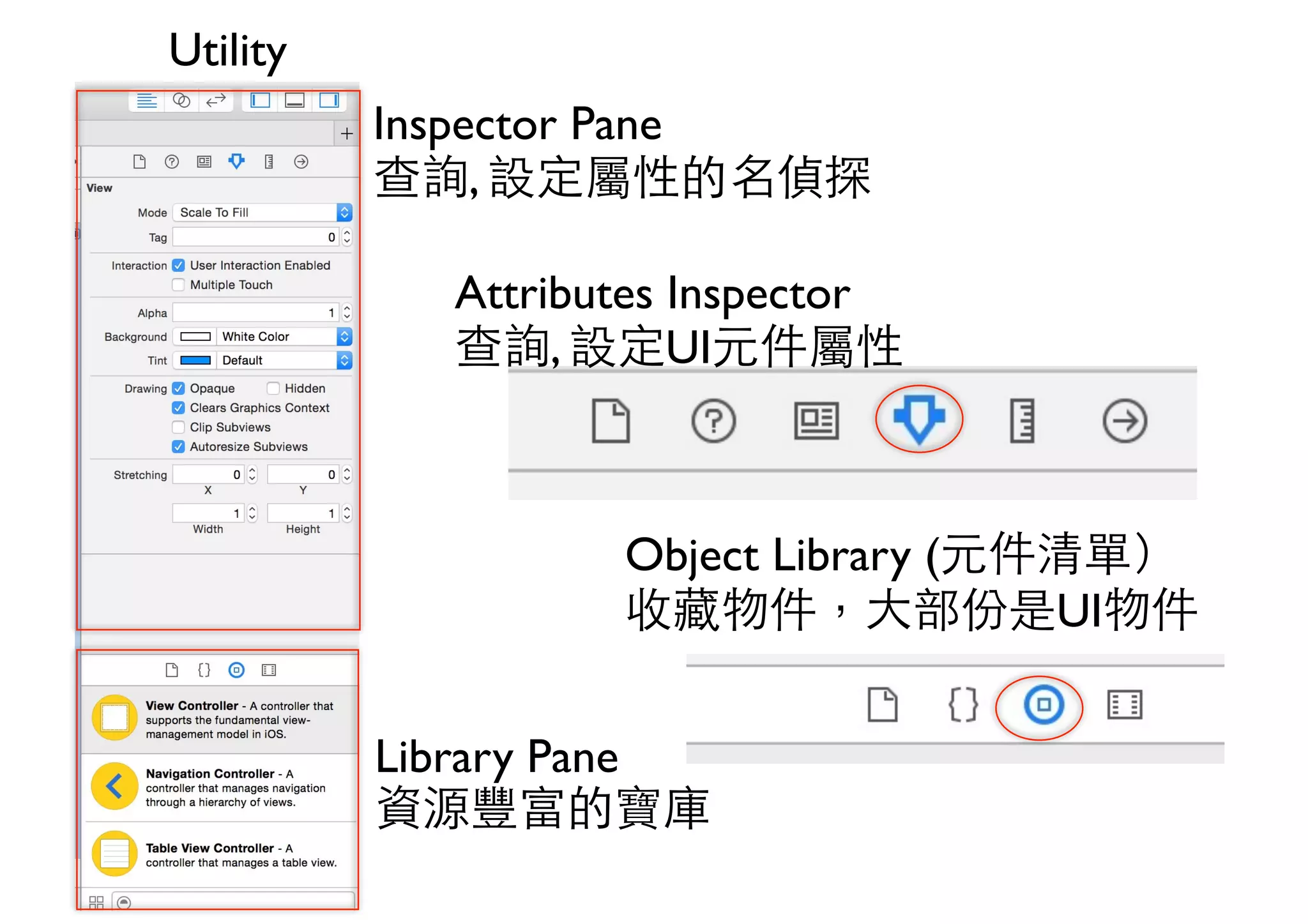The image size is (1308, 924).
Task: Click the Stretching Y field
Action: coord(303,474)
